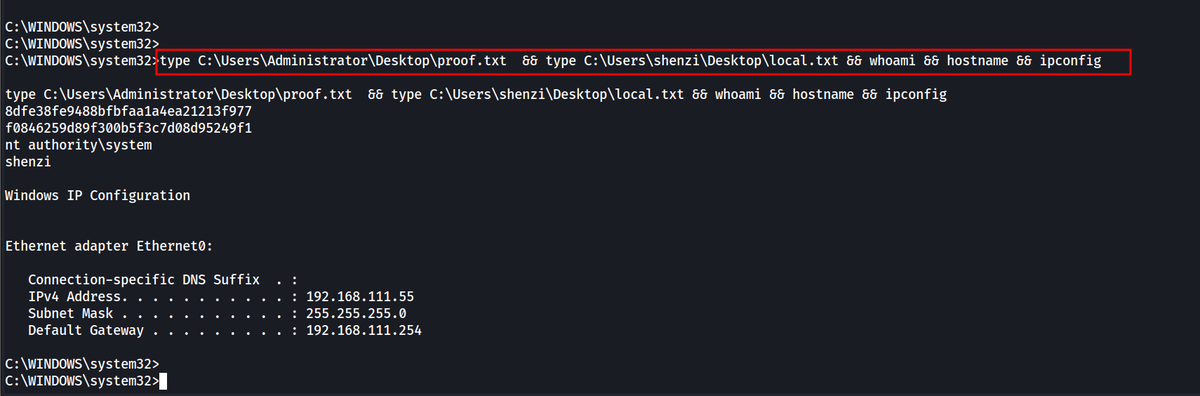This screenshot has height=396, width=1200.
Task: Click the local.txt hash f0846259d89f300b5f3c7d08d95249f1
Action: (x=128, y=129)
